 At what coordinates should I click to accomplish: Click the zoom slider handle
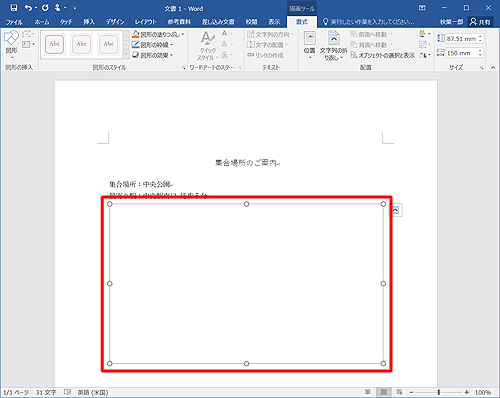[x=439, y=392]
